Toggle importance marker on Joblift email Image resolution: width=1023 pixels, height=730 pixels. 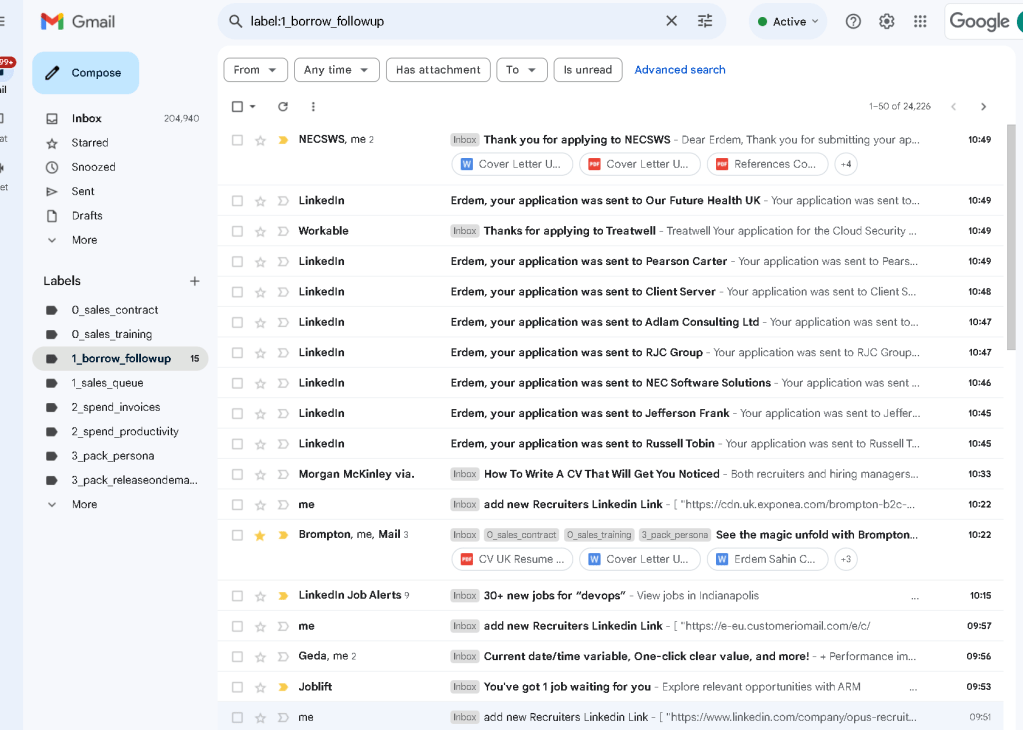(283, 687)
